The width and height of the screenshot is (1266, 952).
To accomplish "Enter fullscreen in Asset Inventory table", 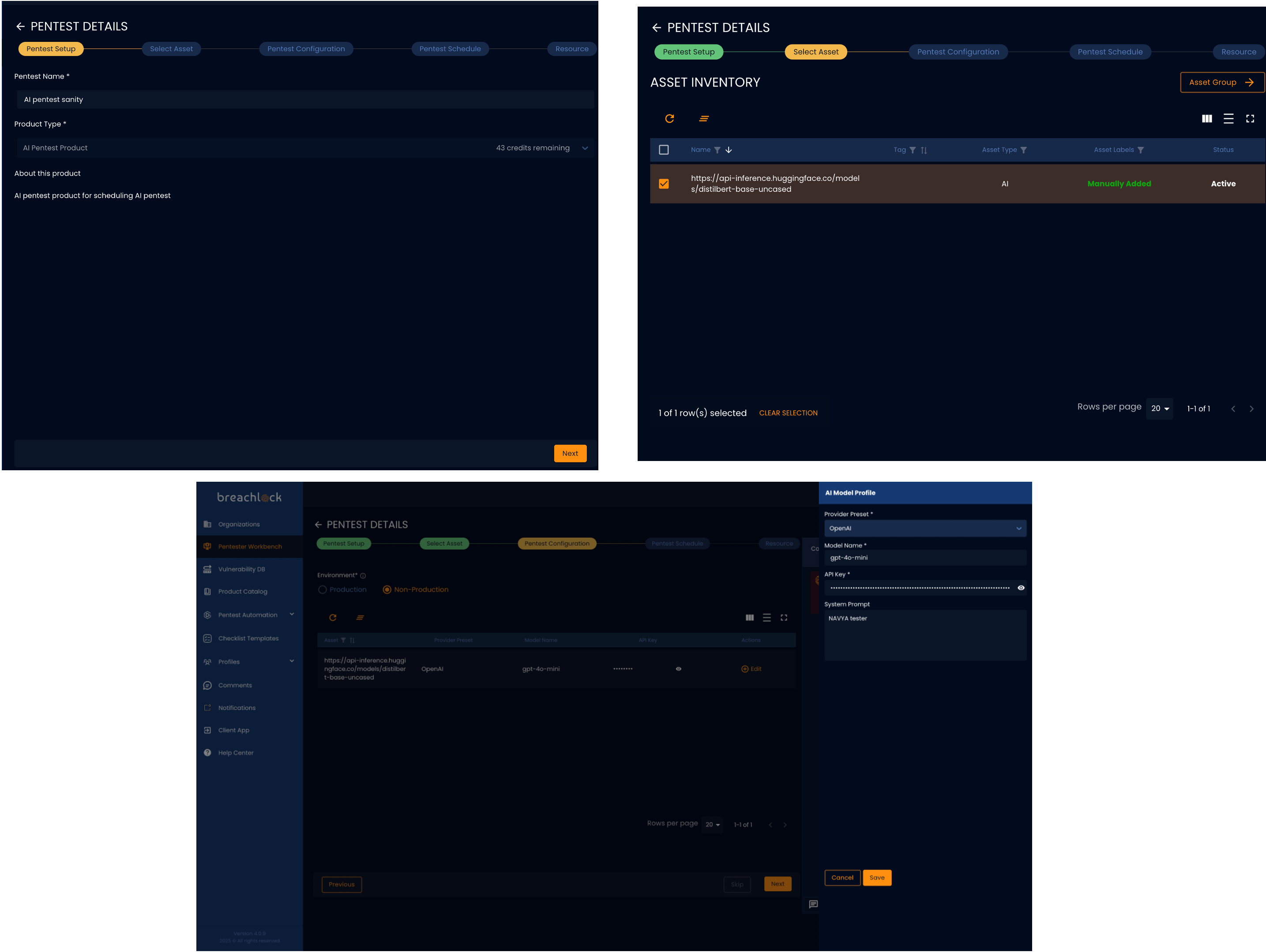I will click(1250, 118).
